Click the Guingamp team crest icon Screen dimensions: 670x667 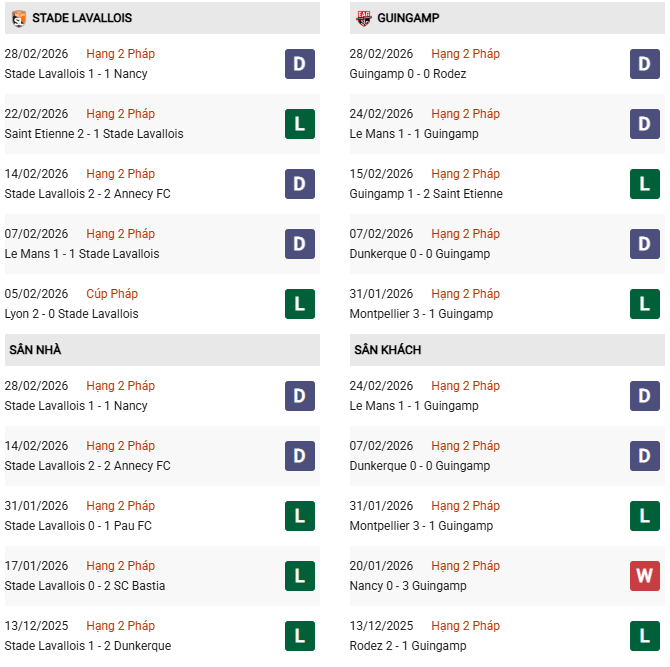[364, 18]
